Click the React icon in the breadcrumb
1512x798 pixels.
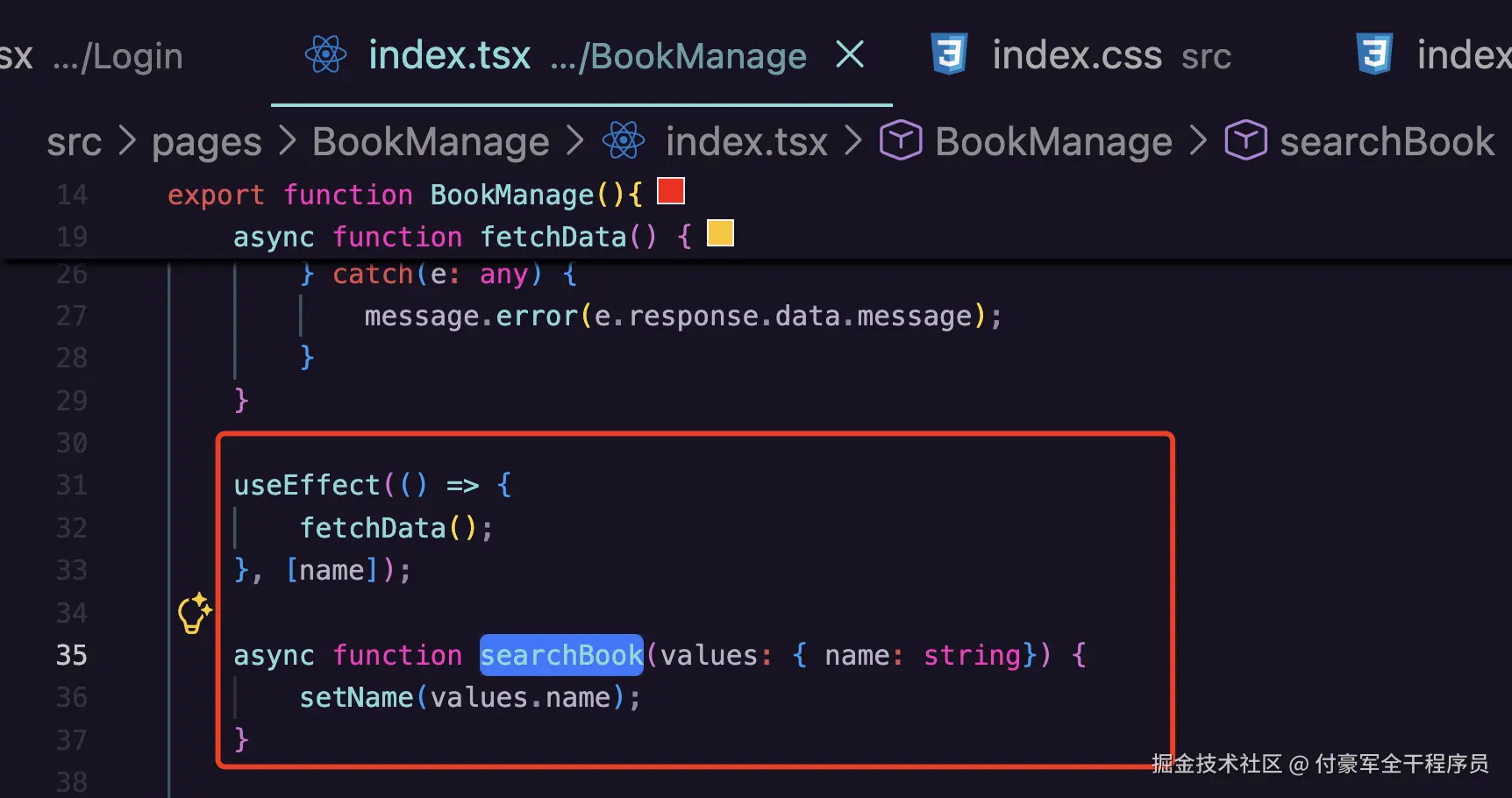(624, 140)
